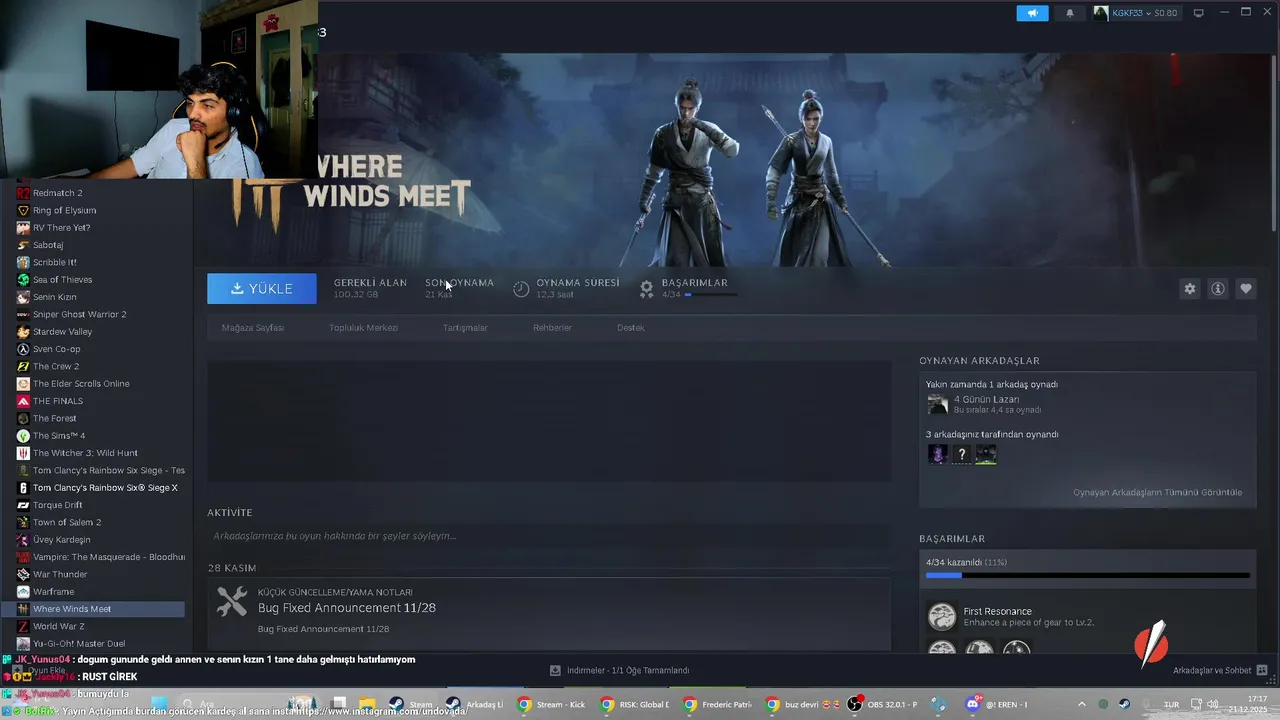Viewport: 1280px width, 720px height.
Task: Open Bug Fixed Announcement 11/28 news
Action: pyautogui.click(x=346, y=608)
